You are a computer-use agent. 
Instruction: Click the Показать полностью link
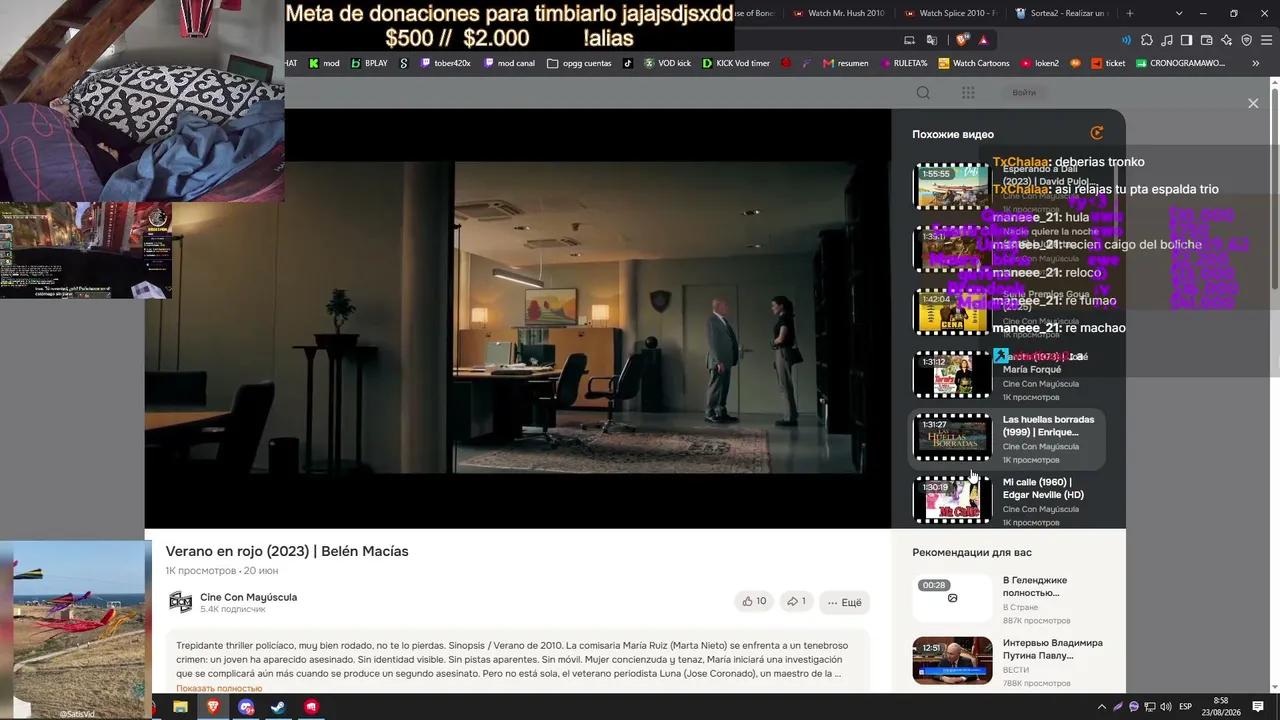point(219,688)
